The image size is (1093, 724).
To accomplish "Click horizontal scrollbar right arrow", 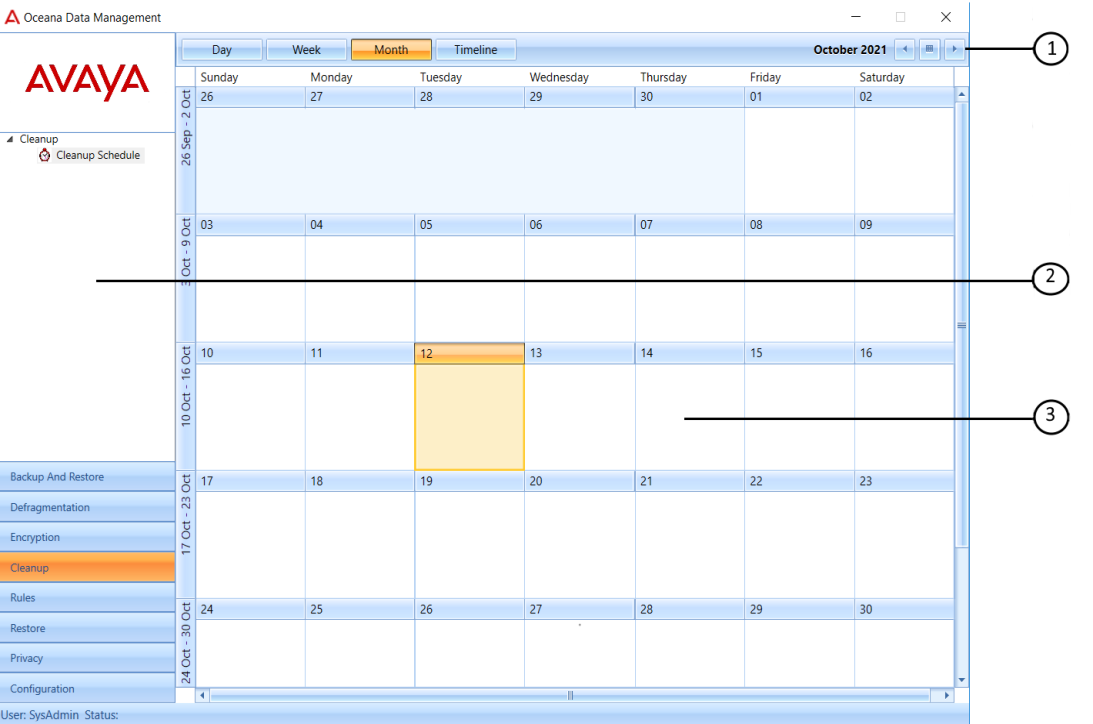I will pos(947,695).
